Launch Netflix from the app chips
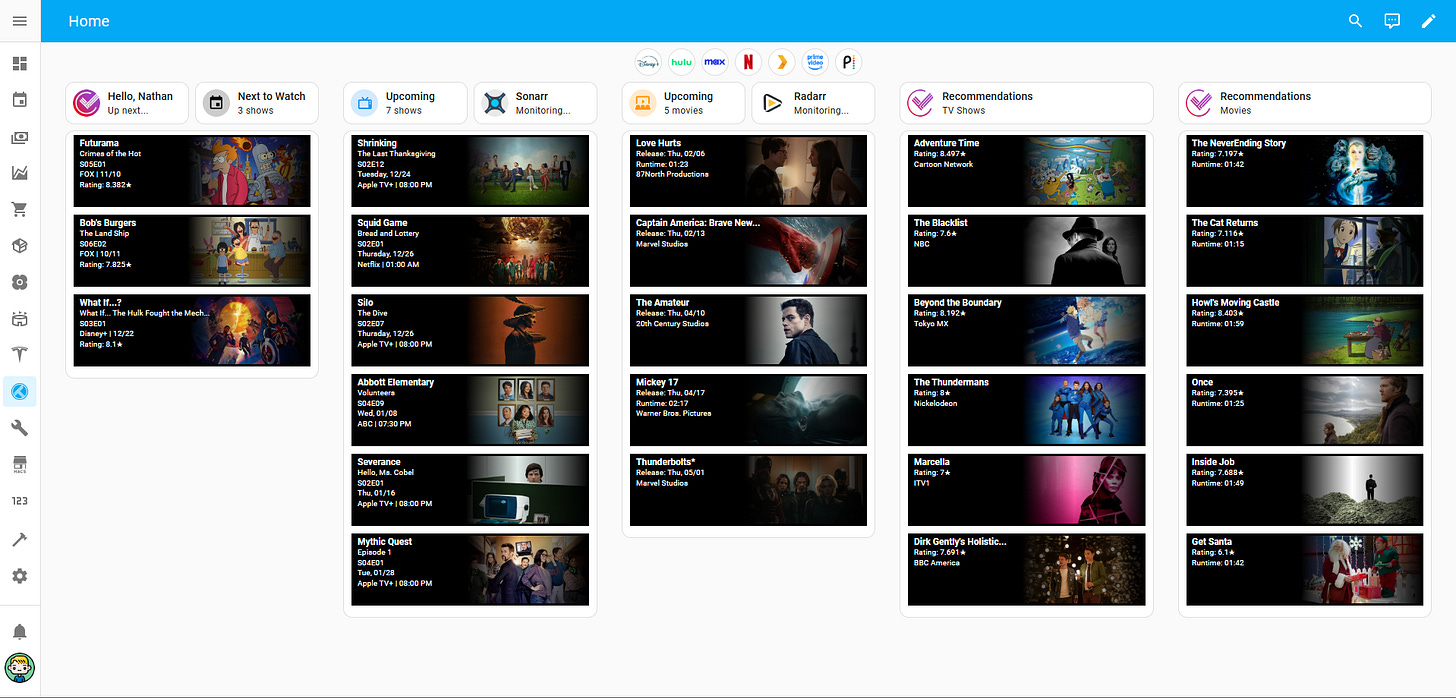Viewport: 1456px width, 698px height. pos(748,62)
